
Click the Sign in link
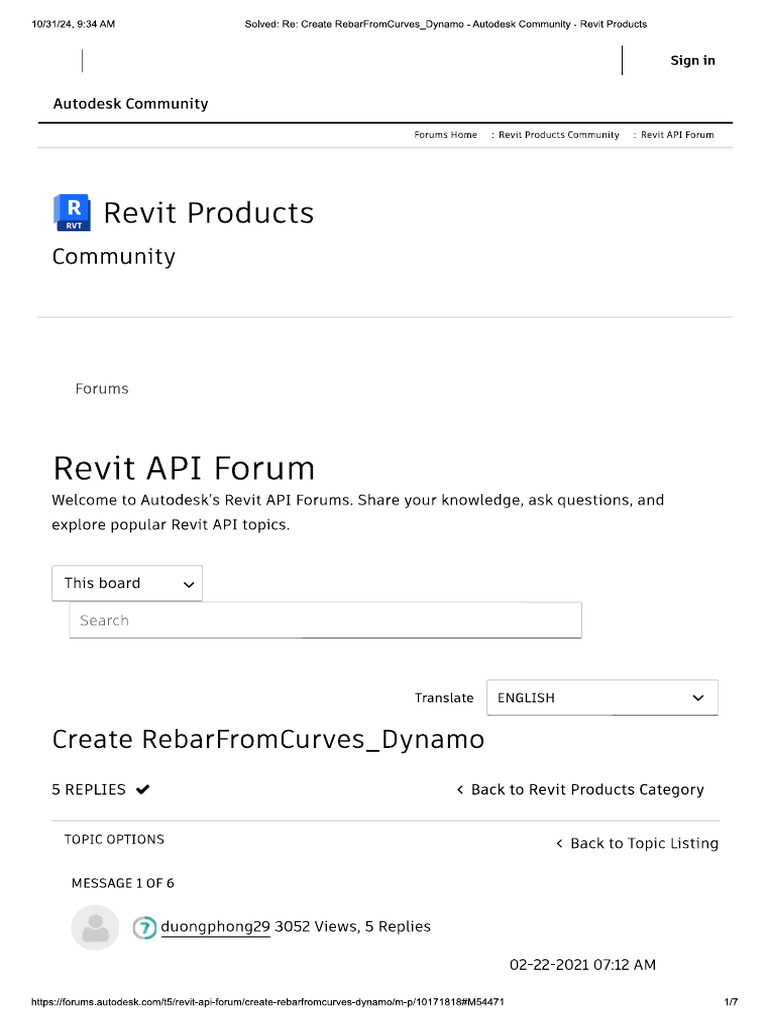[692, 61]
